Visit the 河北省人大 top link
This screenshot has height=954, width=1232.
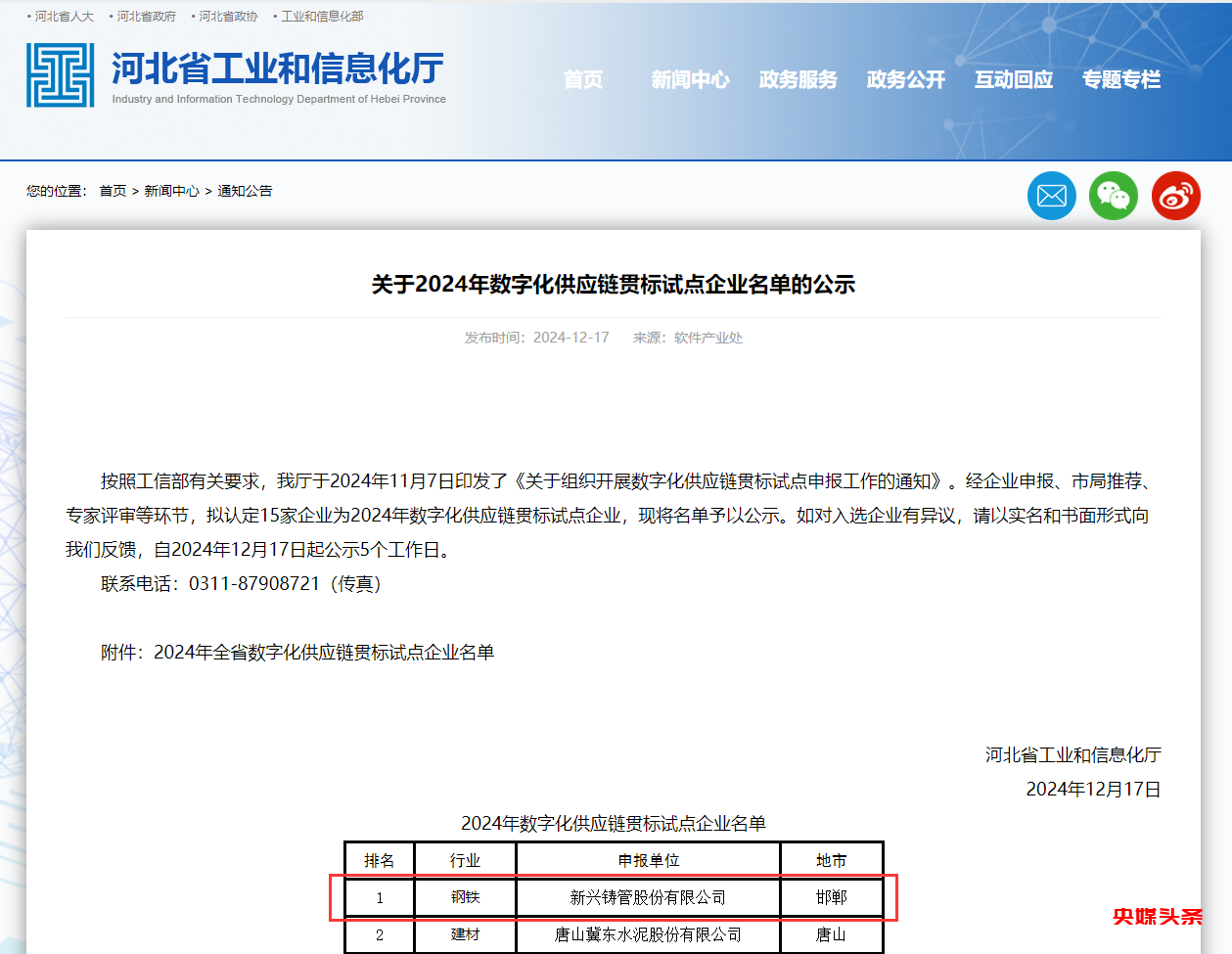click(64, 17)
